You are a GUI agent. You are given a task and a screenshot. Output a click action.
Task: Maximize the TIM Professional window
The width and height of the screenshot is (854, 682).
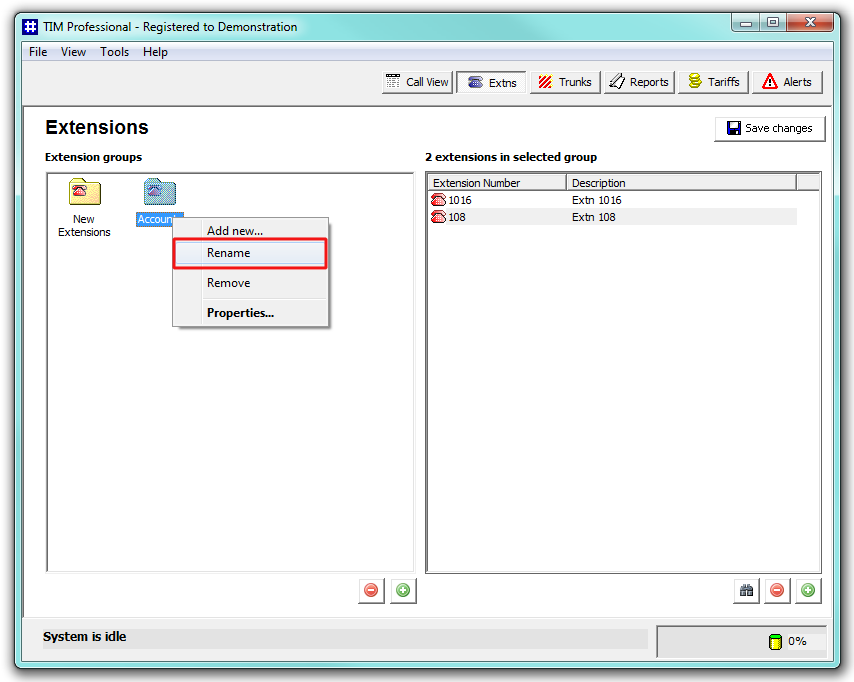pyautogui.click(x=773, y=23)
